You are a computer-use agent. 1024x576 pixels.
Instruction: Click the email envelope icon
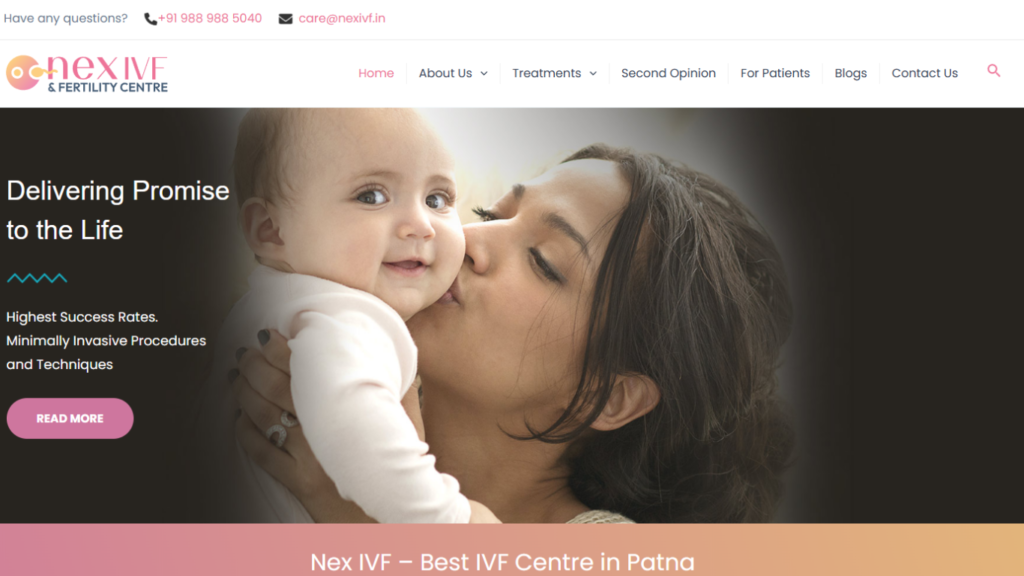[x=285, y=19]
